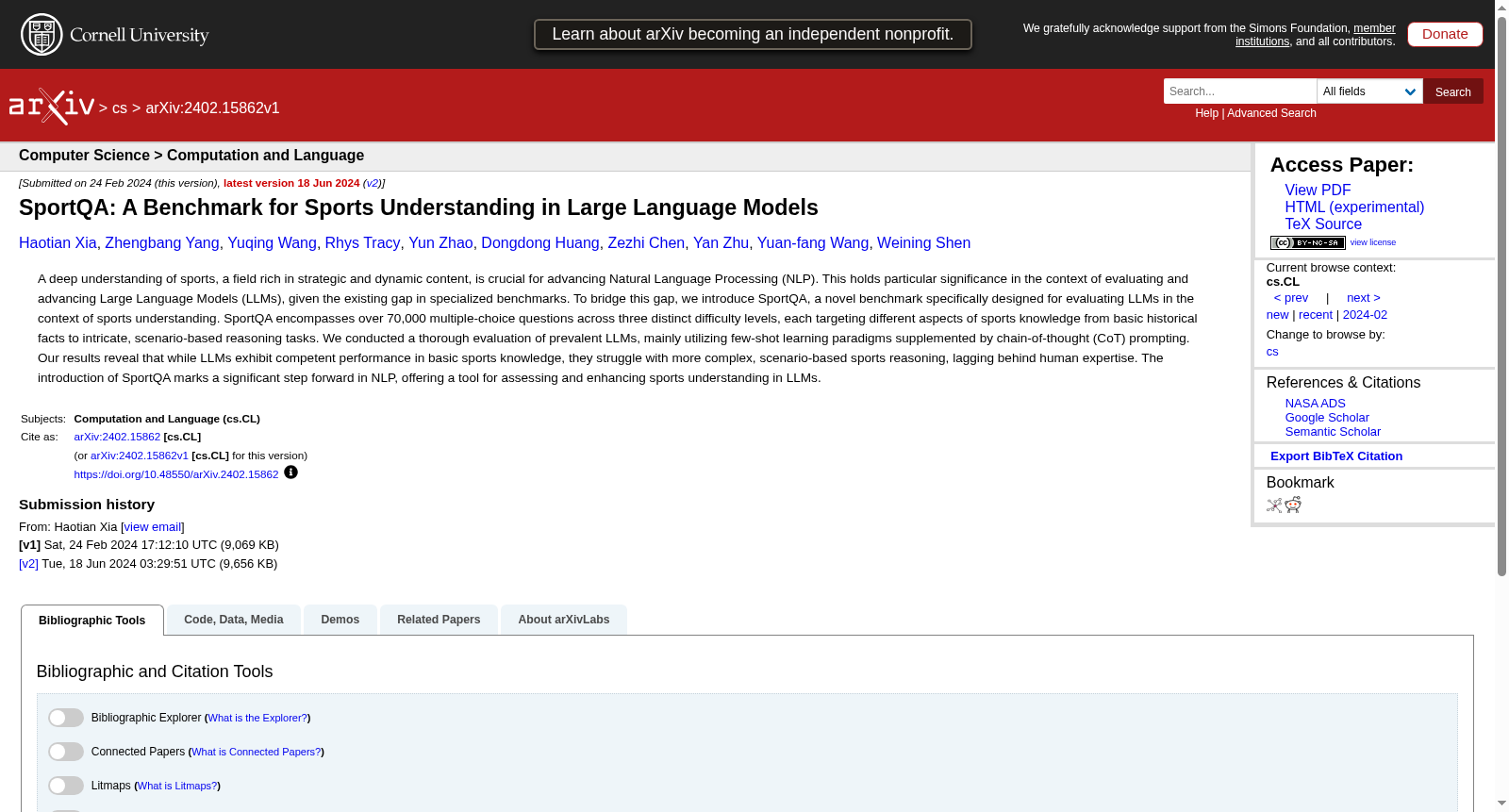Image resolution: width=1509 pixels, height=812 pixels.
Task: Open author Rhys Tracy link
Action: (362, 243)
